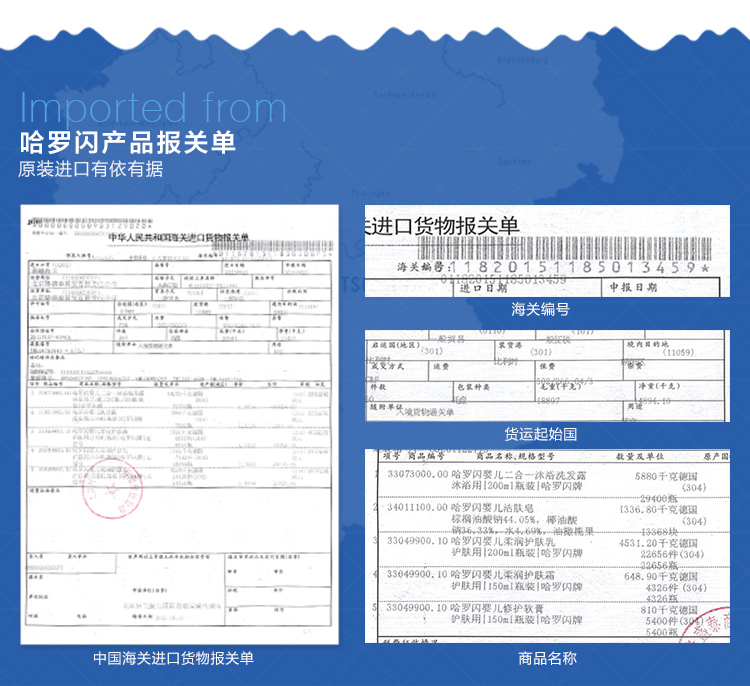Click the '数量及单位' column header
The image size is (750, 686).
pyautogui.click(x=640, y=456)
